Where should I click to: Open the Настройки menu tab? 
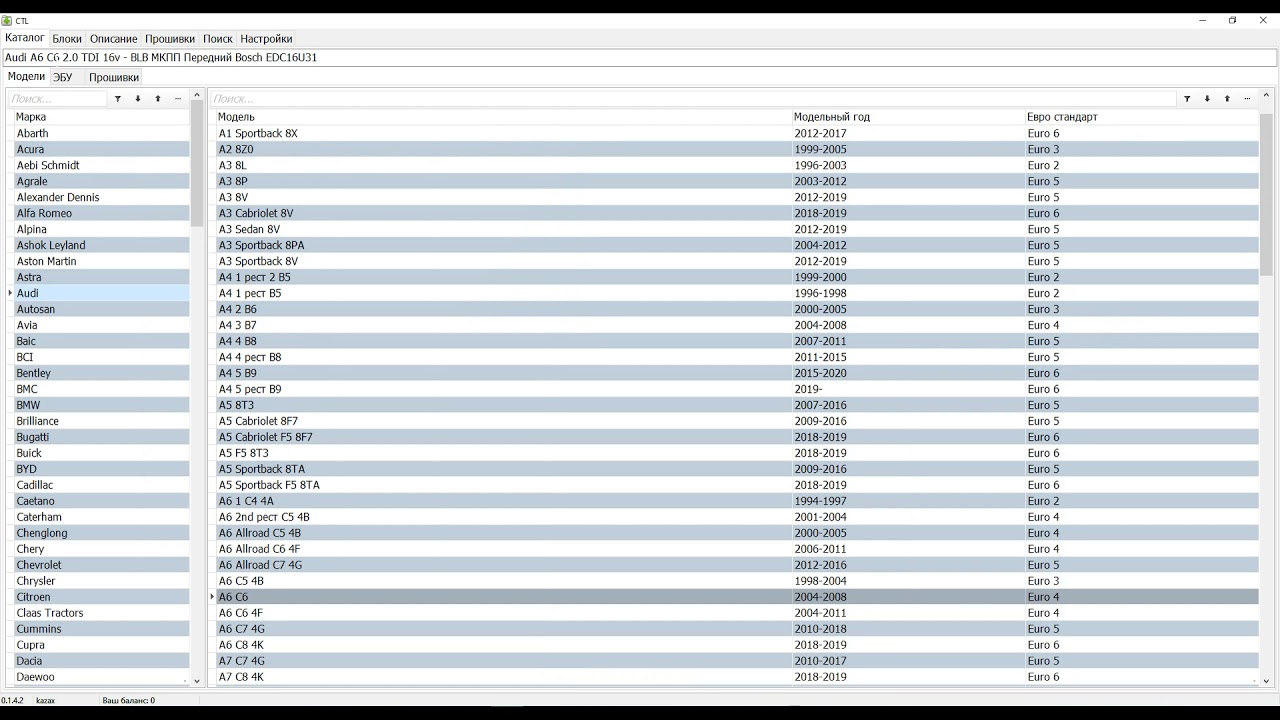[x=266, y=39]
